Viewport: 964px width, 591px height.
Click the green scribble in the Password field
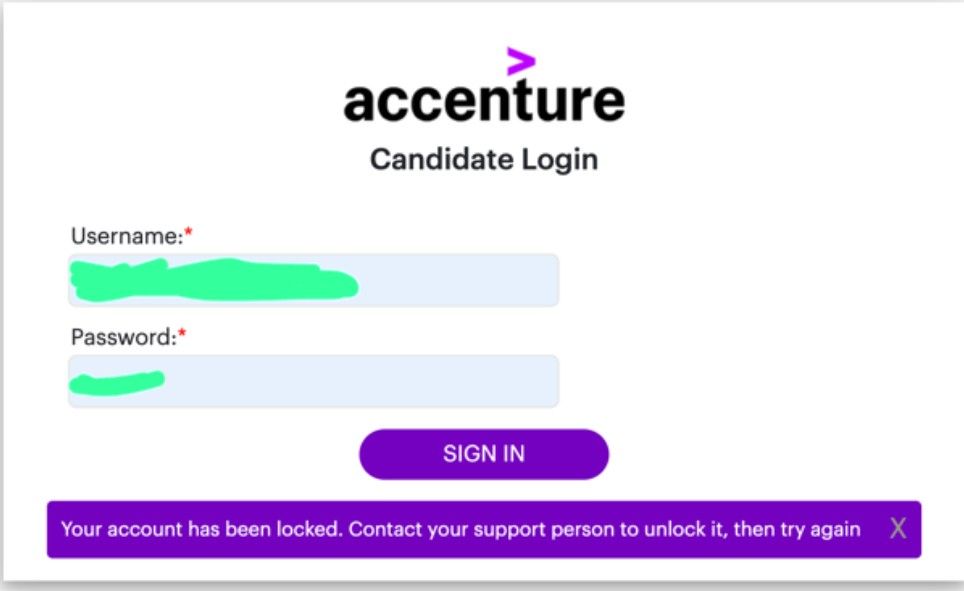(x=117, y=381)
